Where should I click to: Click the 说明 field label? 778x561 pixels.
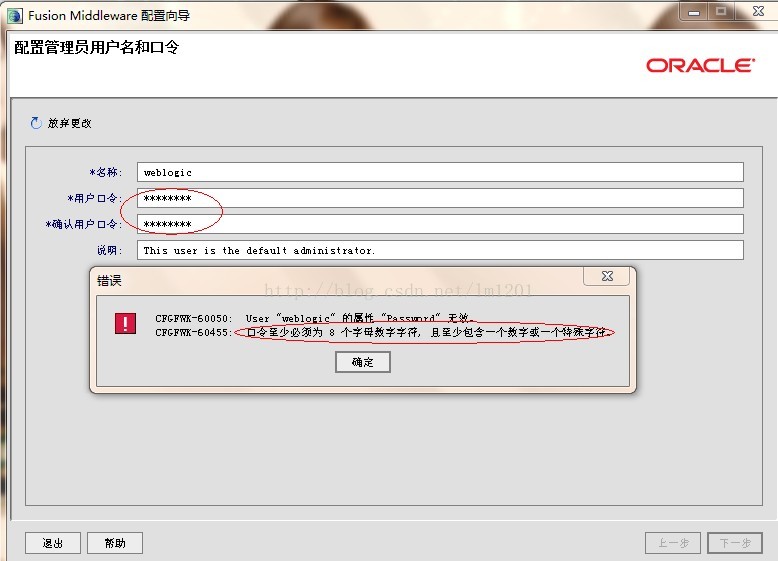pos(109,250)
